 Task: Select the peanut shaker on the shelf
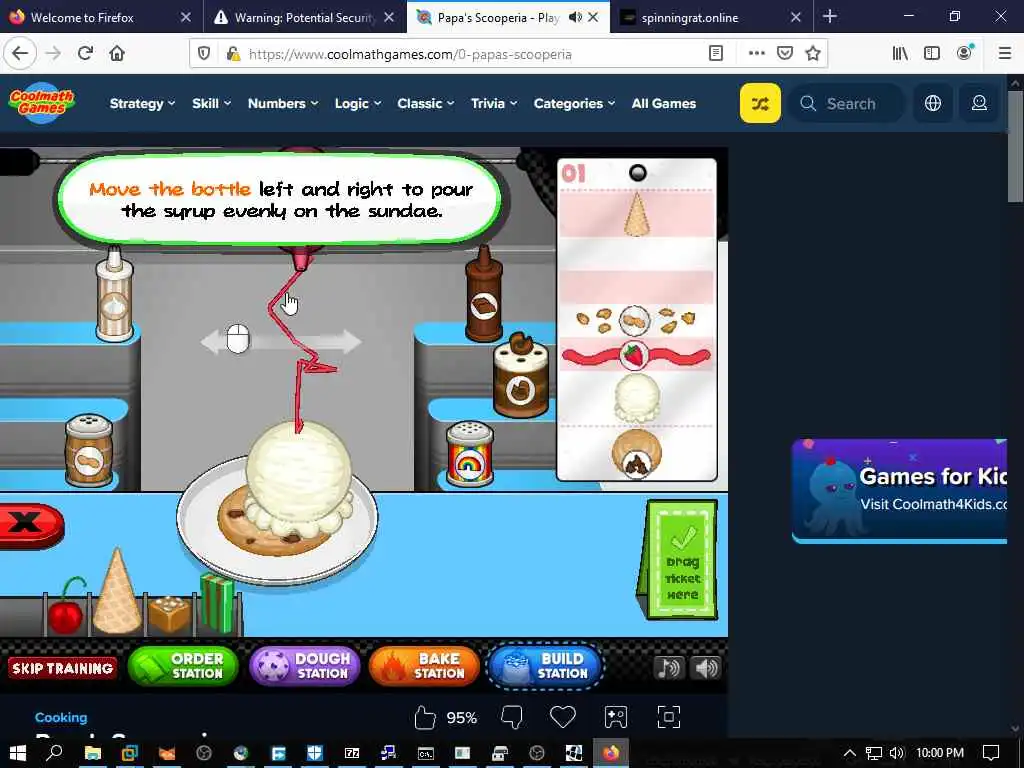(89, 451)
